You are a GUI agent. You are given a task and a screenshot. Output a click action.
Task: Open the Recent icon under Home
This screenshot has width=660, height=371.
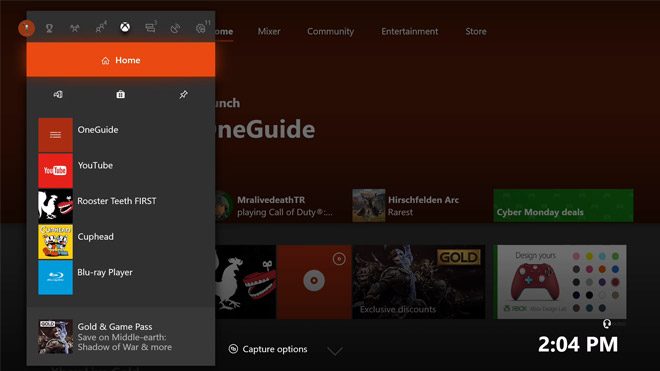[58, 94]
